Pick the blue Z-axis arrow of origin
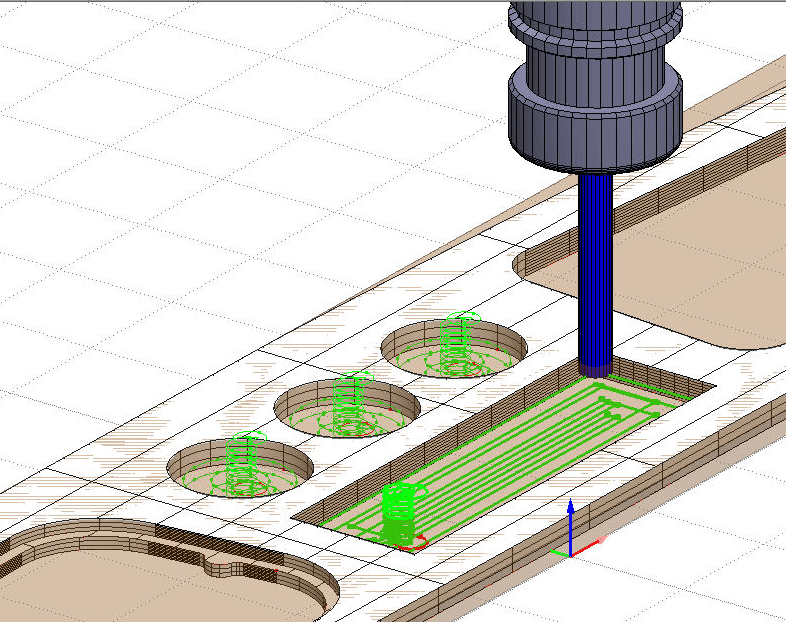The image size is (786, 622). tap(570, 526)
